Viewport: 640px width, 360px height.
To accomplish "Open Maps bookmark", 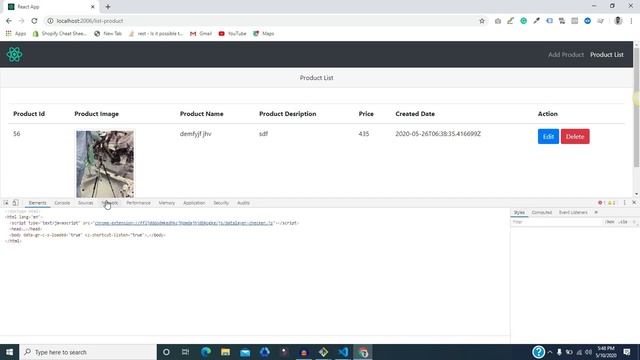I will (264, 33).
